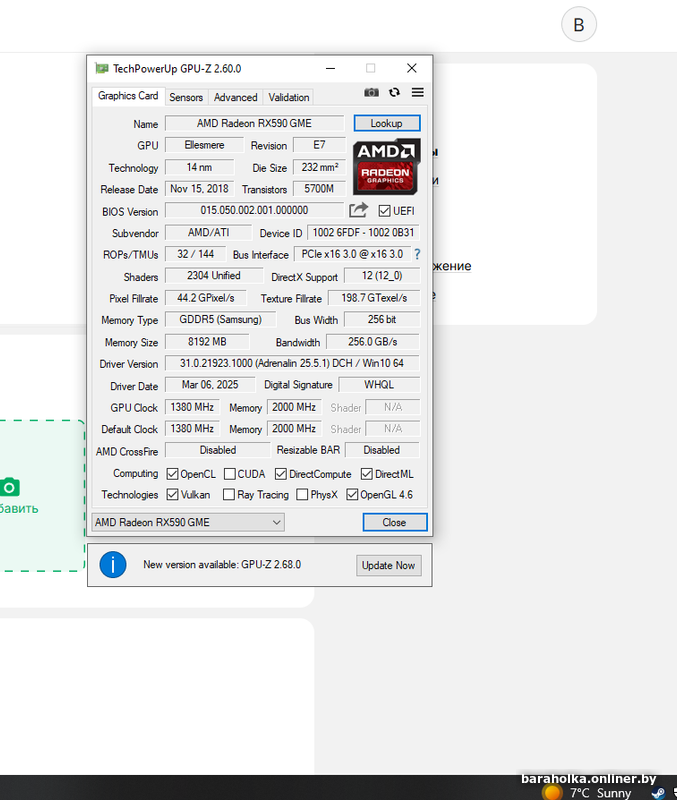Toggle the UEFI checkbox
Image resolution: width=677 pixels, height=800 pixels.
[385, 211]
